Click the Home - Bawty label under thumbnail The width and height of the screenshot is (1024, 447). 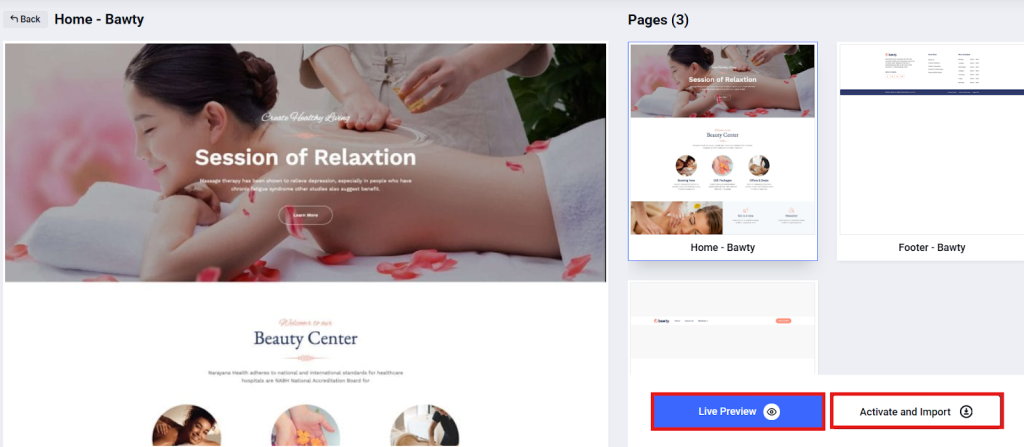click(722, 248)
